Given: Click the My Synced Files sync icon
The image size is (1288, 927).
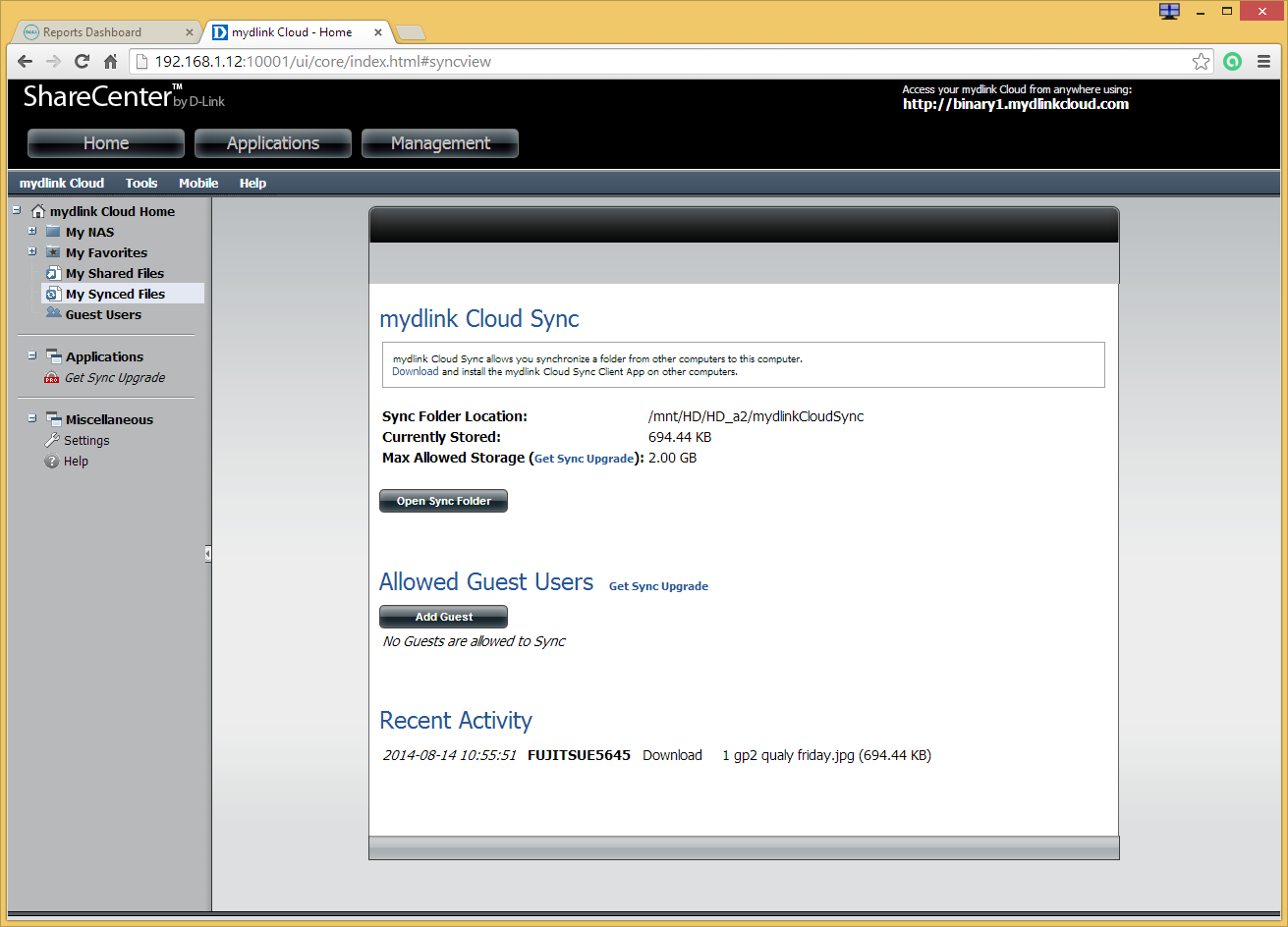Looking at the screenshot, I should (x=53, y=294).
